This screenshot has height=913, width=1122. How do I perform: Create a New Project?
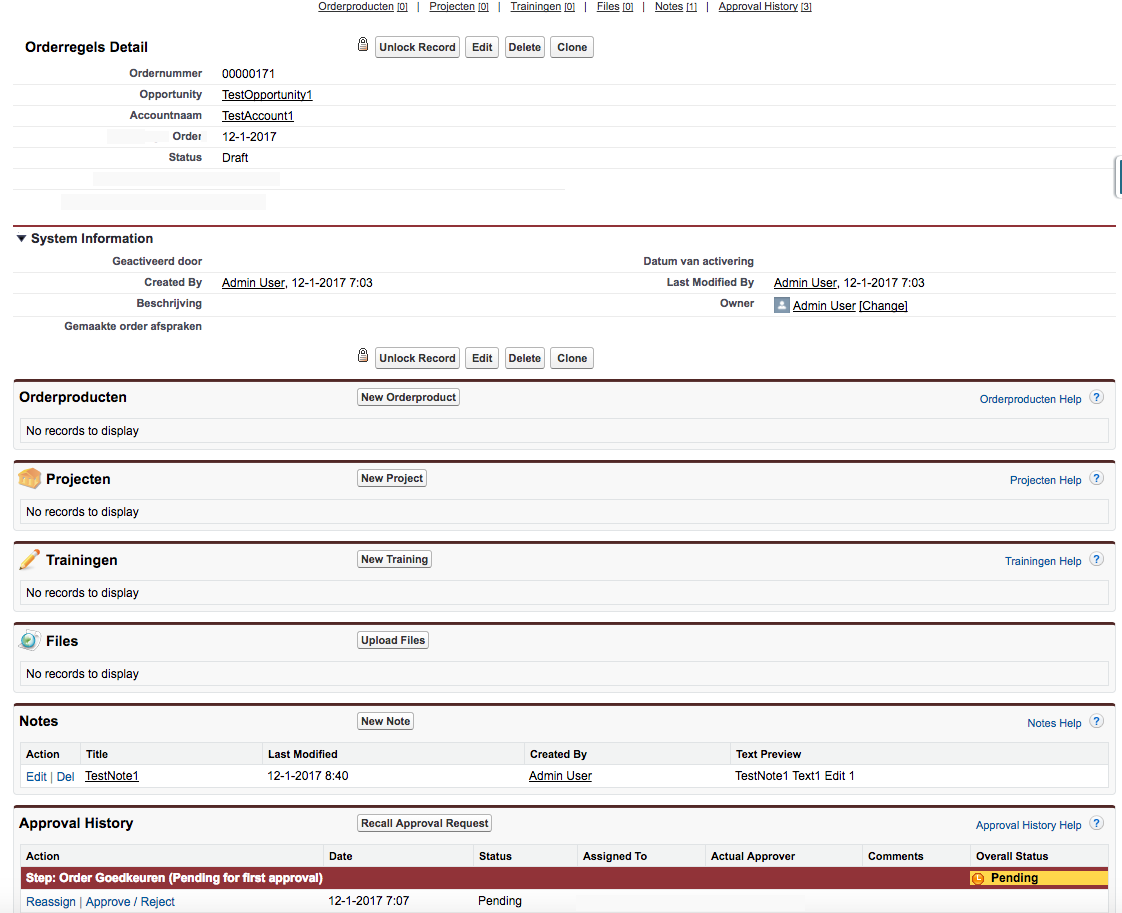point(391,478)
